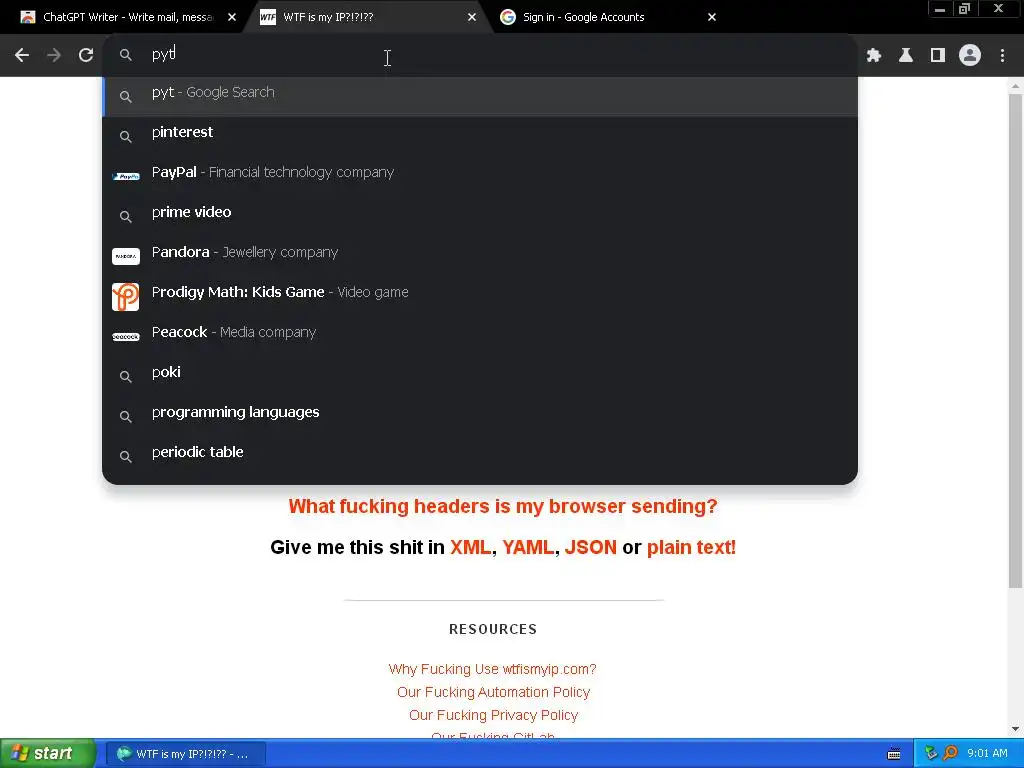Select the poki suggestion
The height and width of the screenshot is (768, 1024).
point(480,377)
